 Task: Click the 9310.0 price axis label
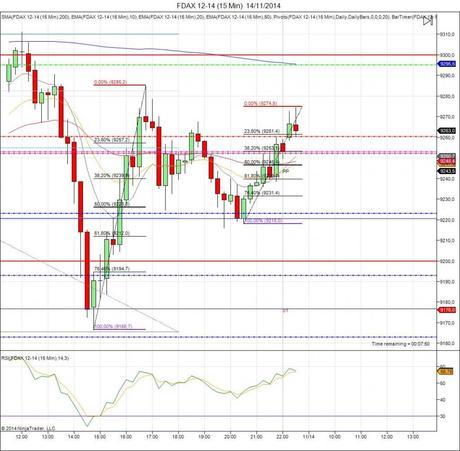pos(448,34)
